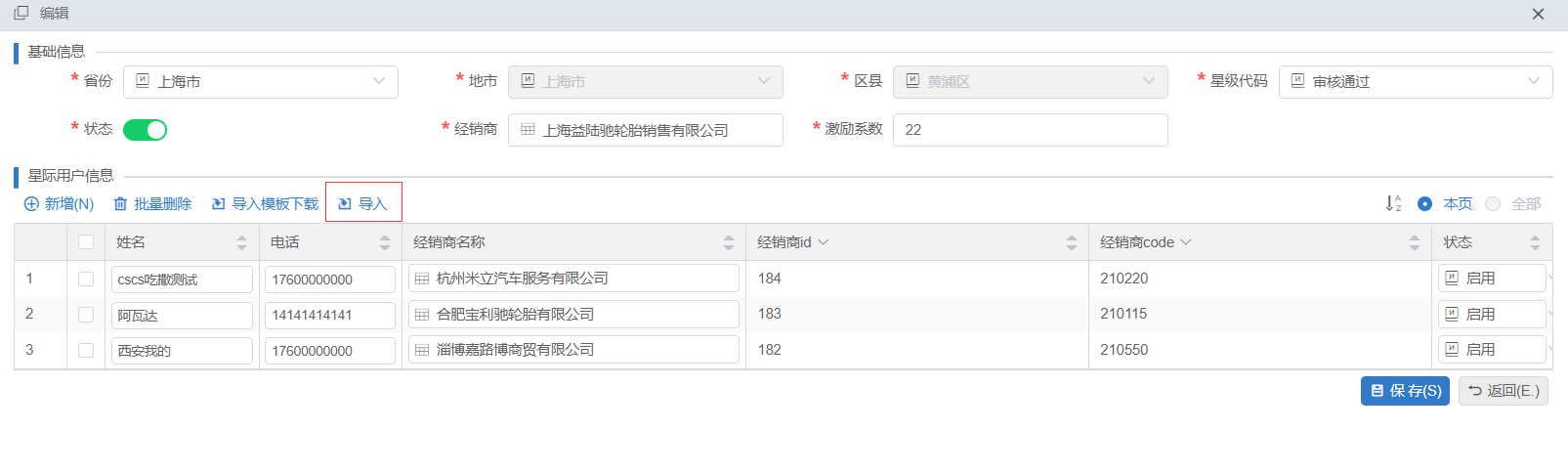Open the 星级代码 dropdown showing 审核通过

1416,82
